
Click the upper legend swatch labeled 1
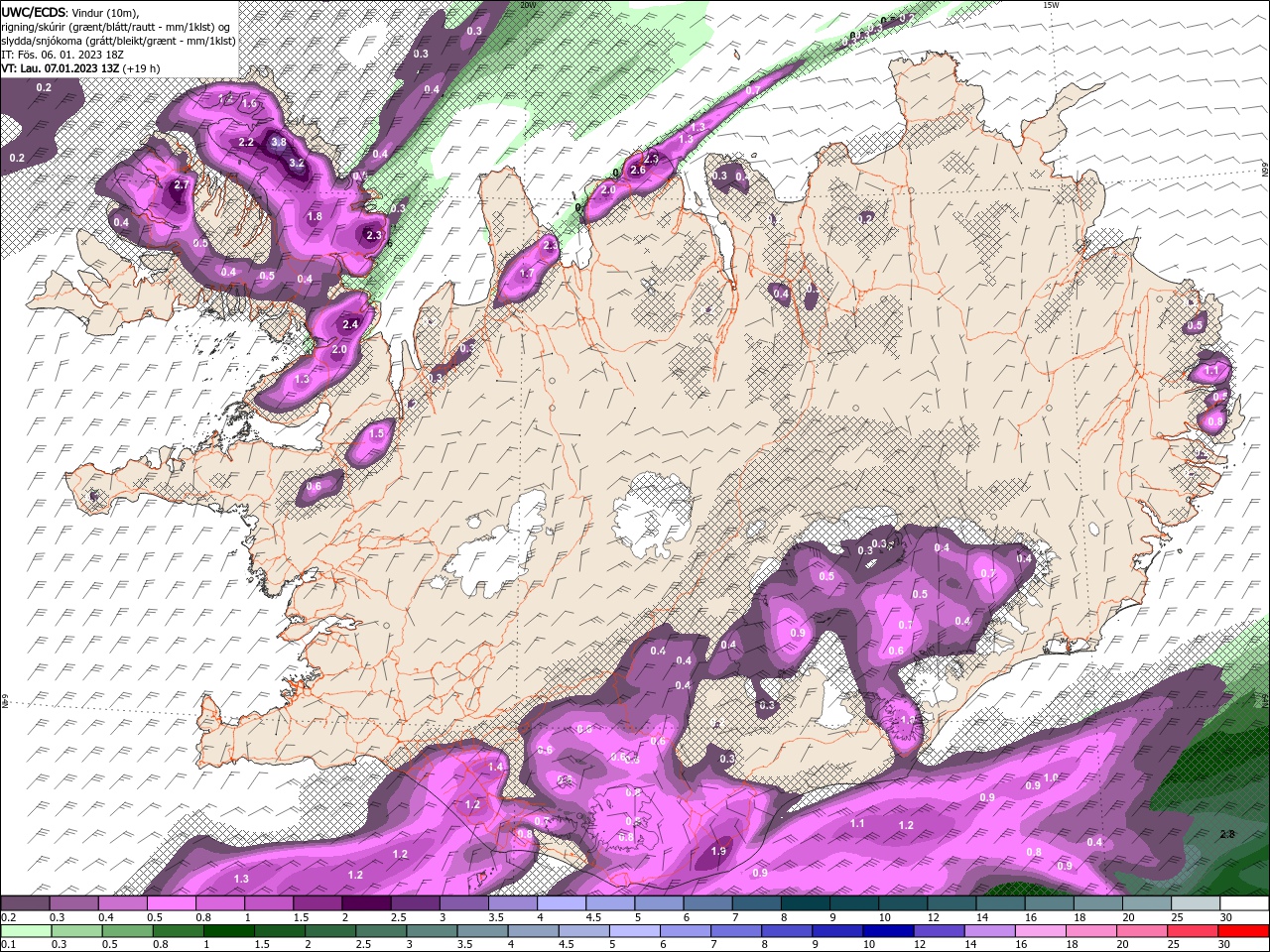[x=268, y=903]
